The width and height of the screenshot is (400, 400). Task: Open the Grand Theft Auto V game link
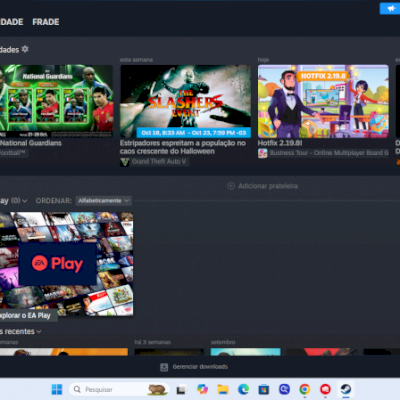(159, 162)
